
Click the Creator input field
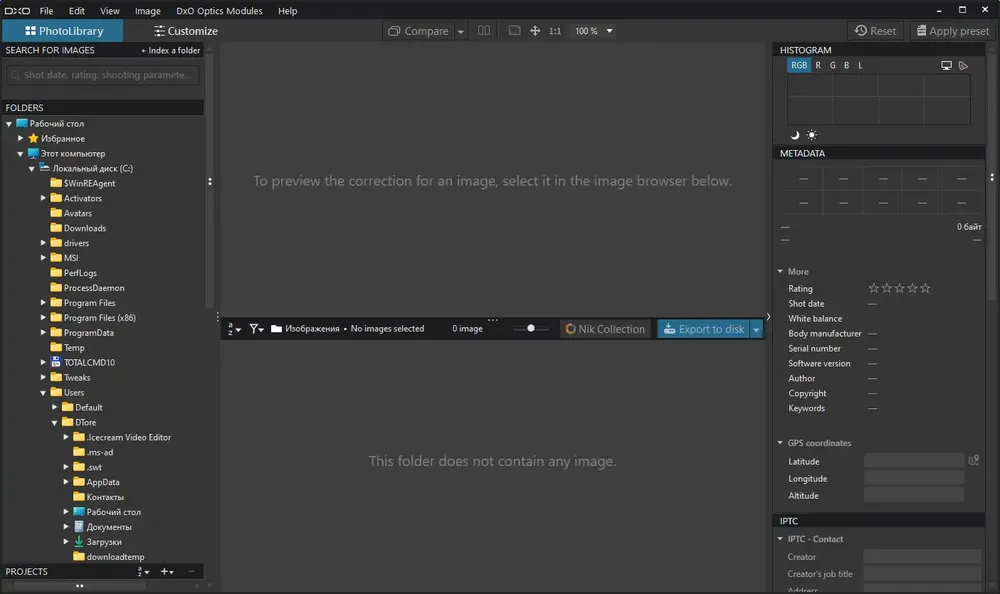(x=922, y=556)
